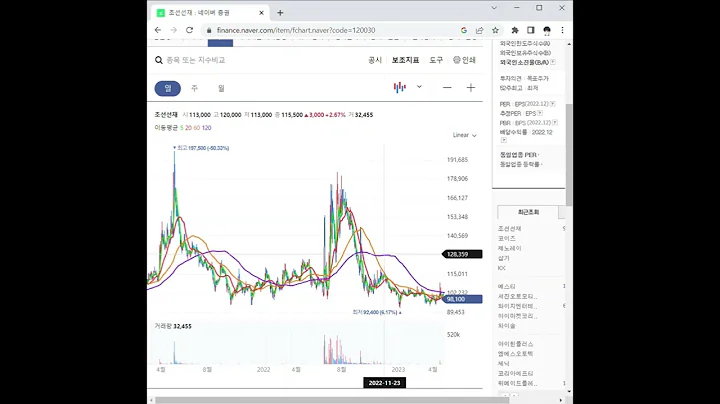Switch to the 최근조회 tab
The image size is (720, 404).
pyautogui.click(x=528, y=212)
